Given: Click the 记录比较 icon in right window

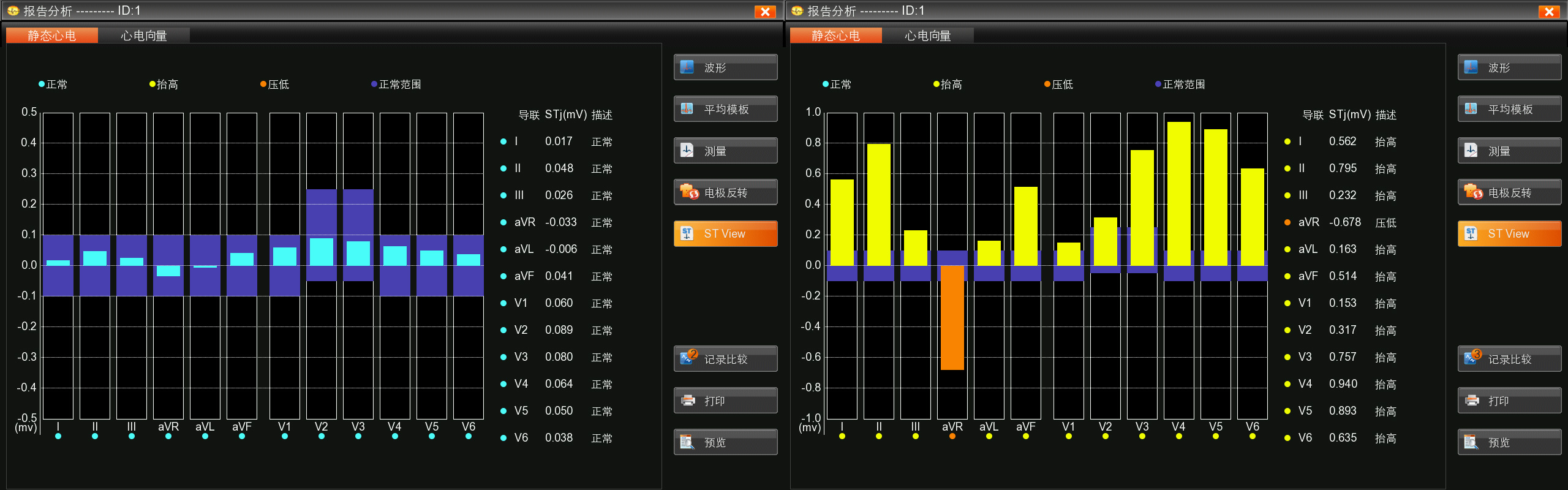Looking at the screenshot, I should click(1472, 356).
